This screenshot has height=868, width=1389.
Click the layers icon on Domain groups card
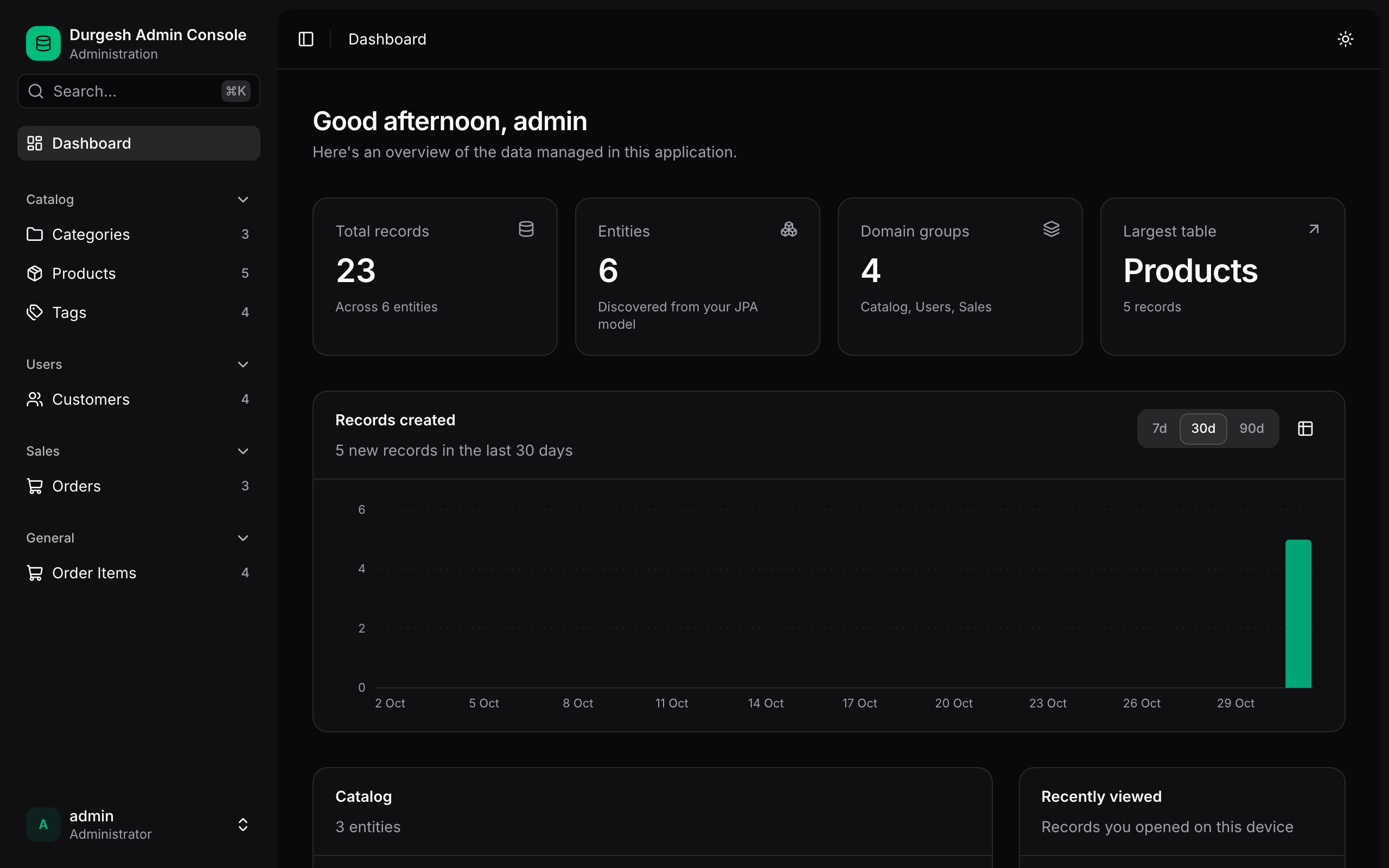tap(1052, 229)
